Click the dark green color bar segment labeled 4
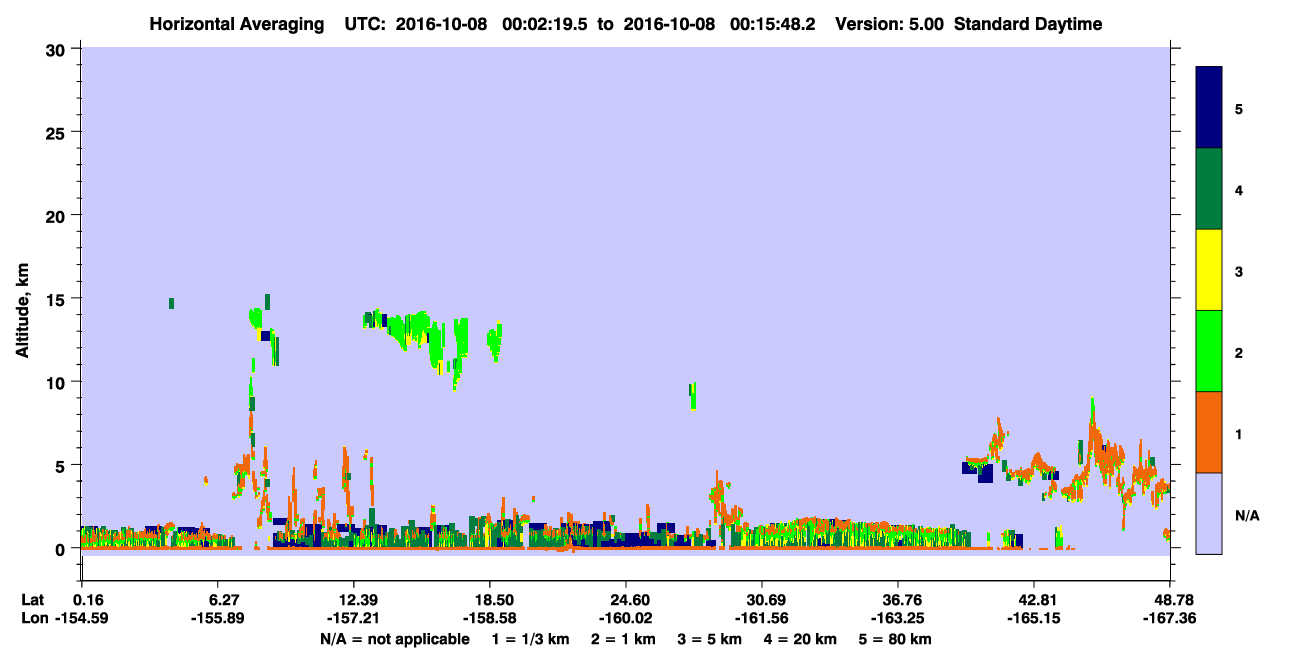The image size is (1300, 667). click(1209, 189)
